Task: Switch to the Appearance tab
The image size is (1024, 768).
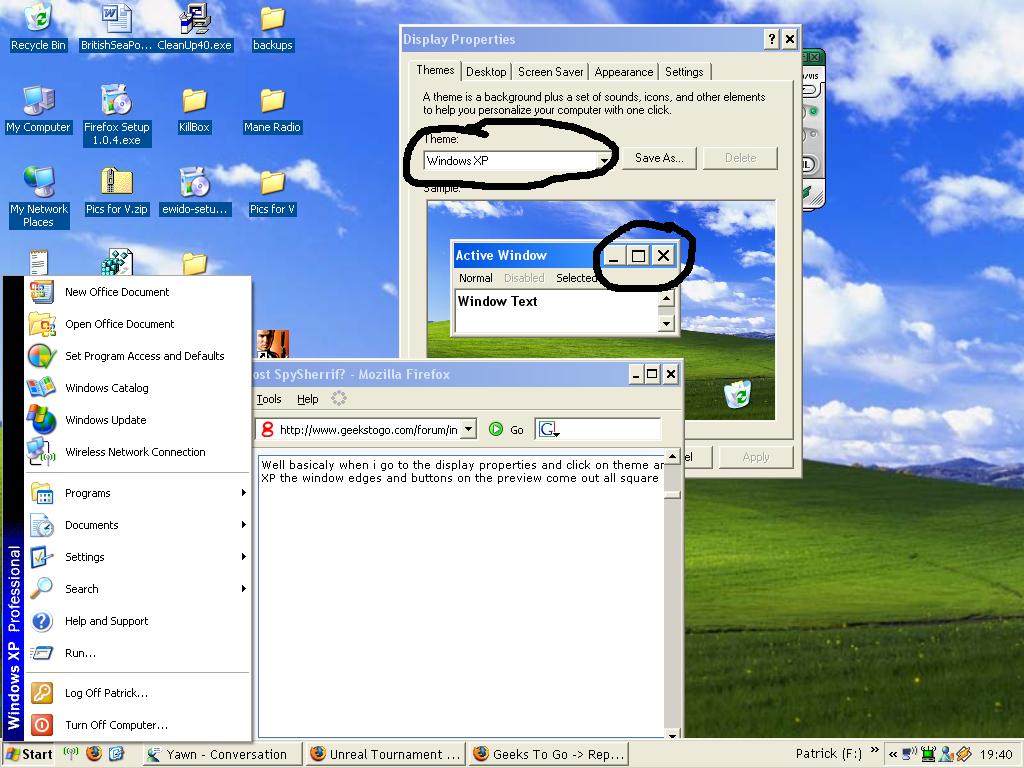Action: (x=624, y=72)
